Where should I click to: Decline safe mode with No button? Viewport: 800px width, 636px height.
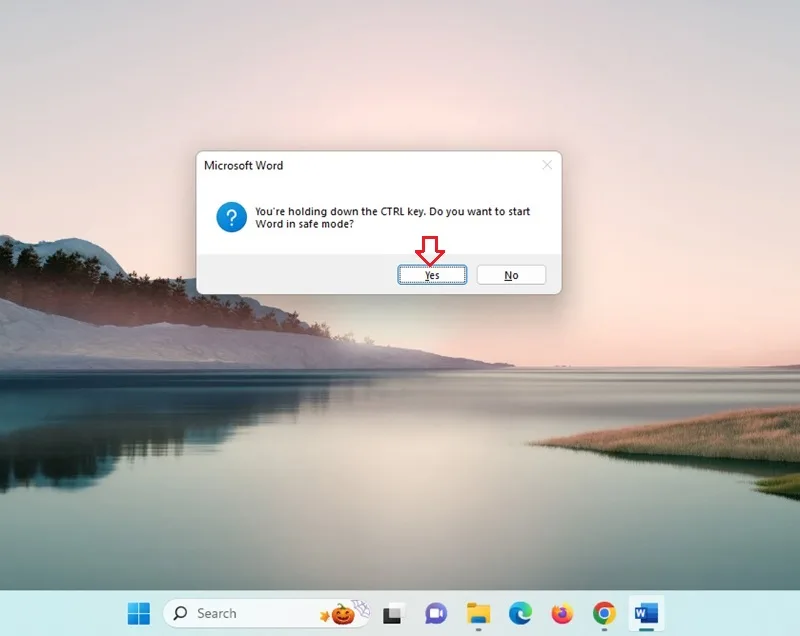pyautogui.click(x=511, y=275)
